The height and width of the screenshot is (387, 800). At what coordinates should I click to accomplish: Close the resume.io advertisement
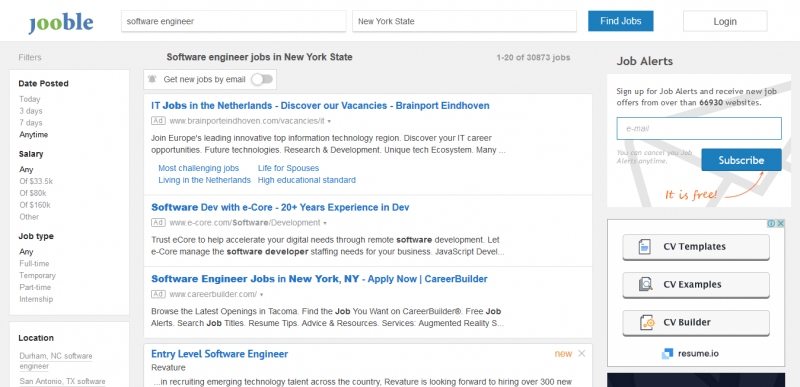780,224
